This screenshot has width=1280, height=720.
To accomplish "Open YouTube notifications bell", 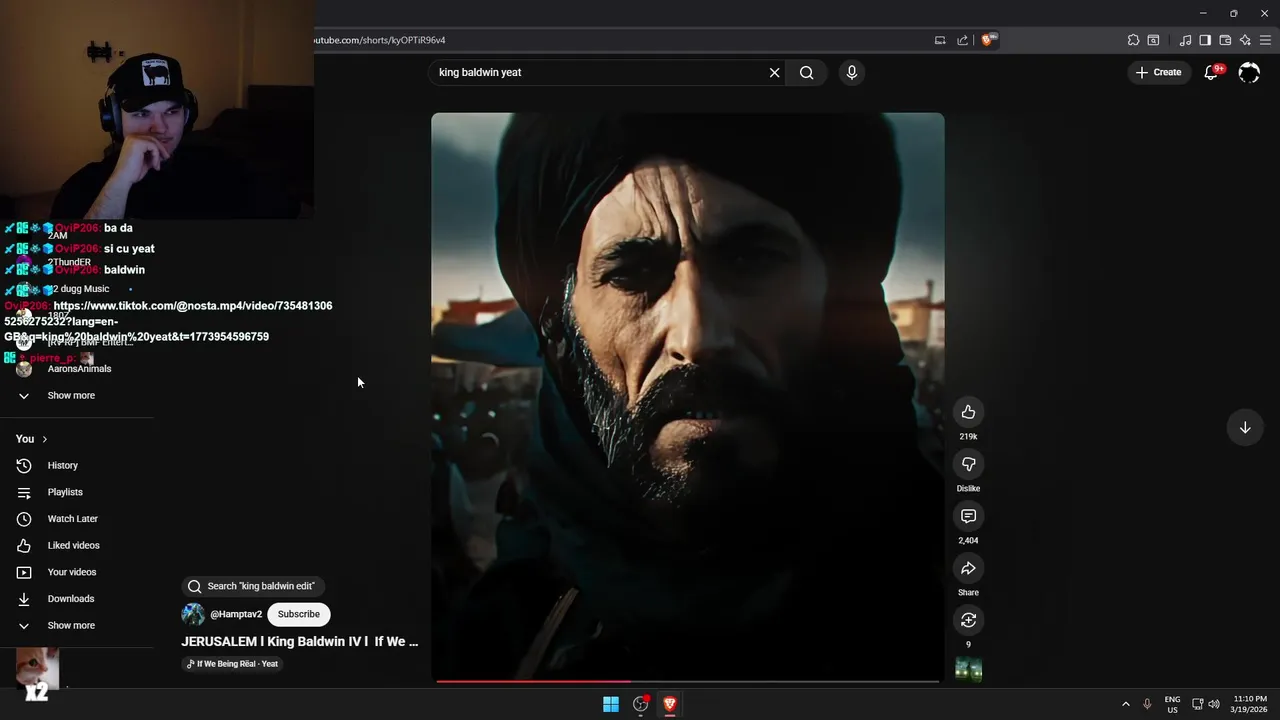I will [x=1212, y=72].
